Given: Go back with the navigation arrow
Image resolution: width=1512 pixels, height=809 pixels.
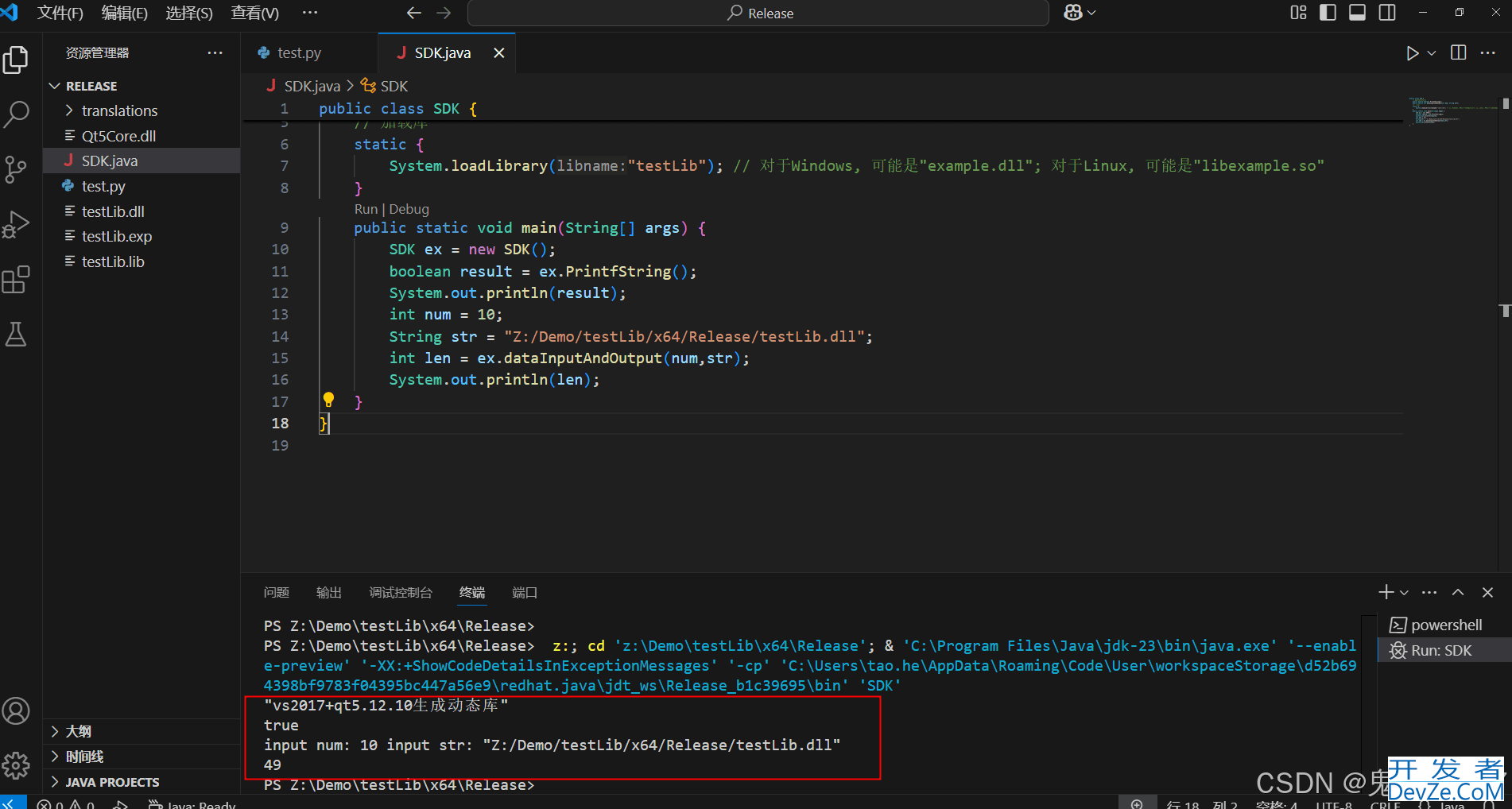Looking at the screenshot, I should coord(413,13).
